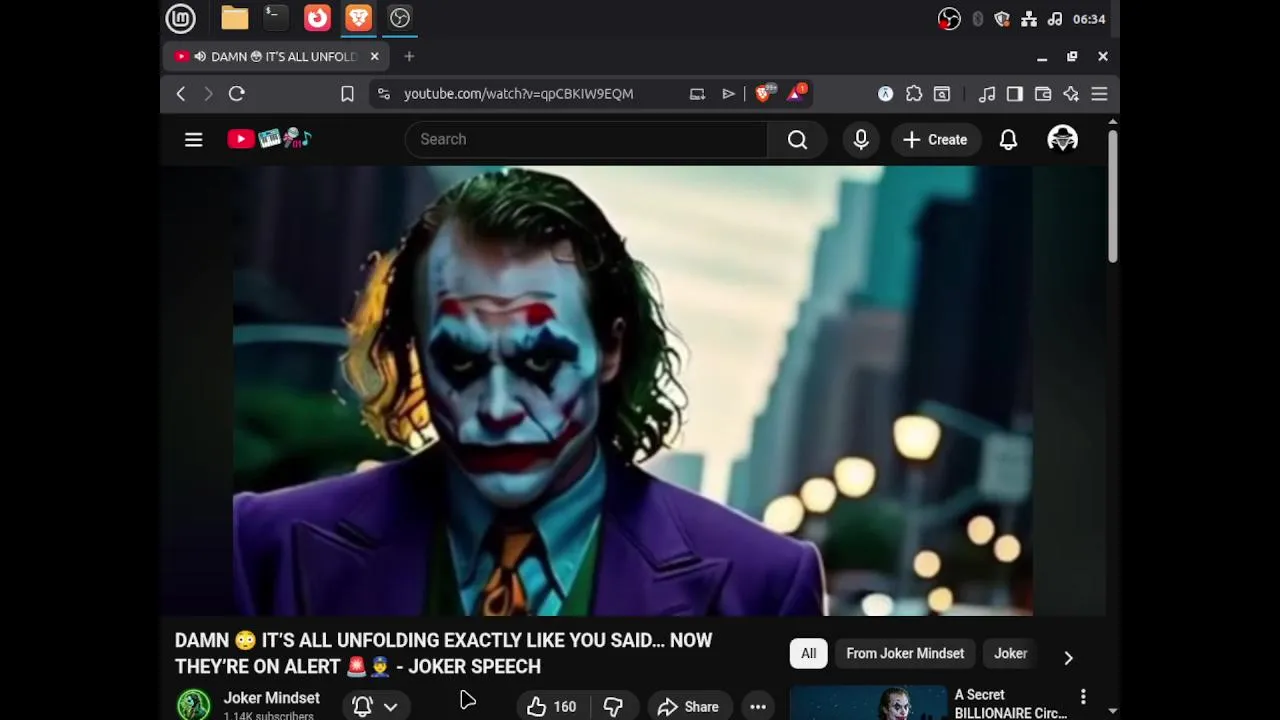Open the sound music-note tray icon
This screenshot has width=1280, height=720.
[x=1054, y=19]
